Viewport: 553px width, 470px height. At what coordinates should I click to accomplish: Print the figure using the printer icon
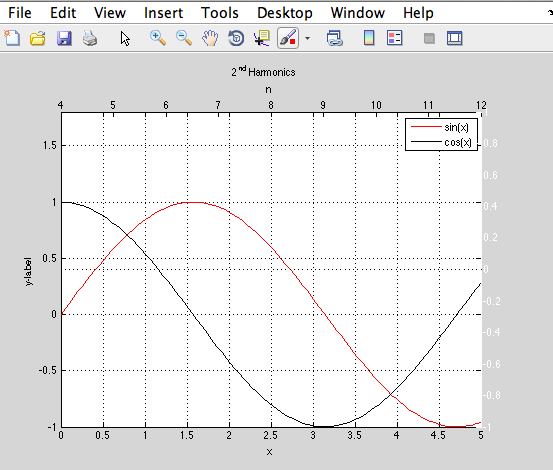(x=90, y=38)
